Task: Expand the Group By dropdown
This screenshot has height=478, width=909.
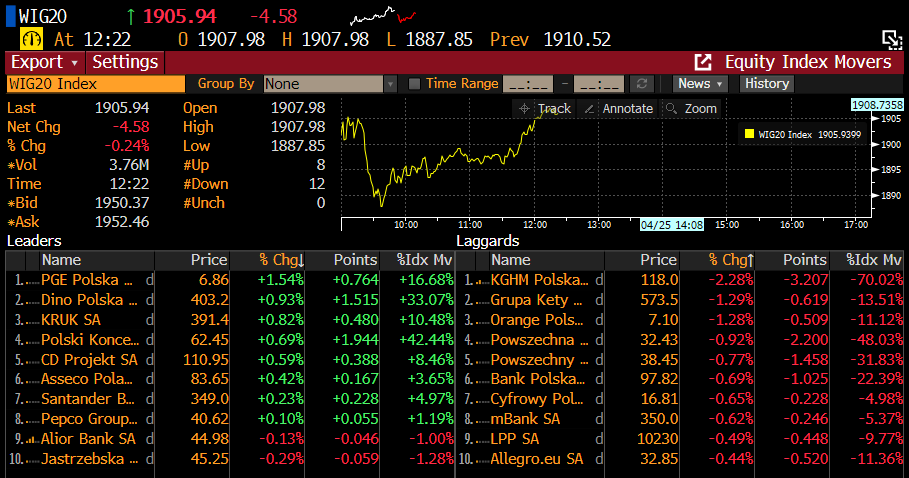Action: pos(389,84)
